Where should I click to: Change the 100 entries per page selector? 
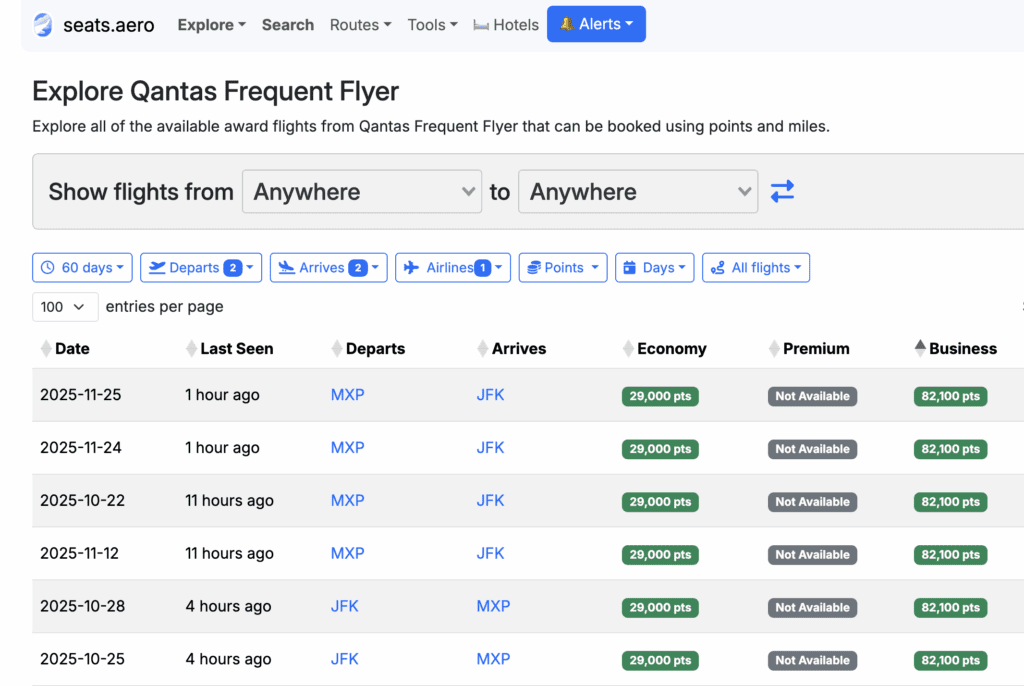click(x=65, y=307)
